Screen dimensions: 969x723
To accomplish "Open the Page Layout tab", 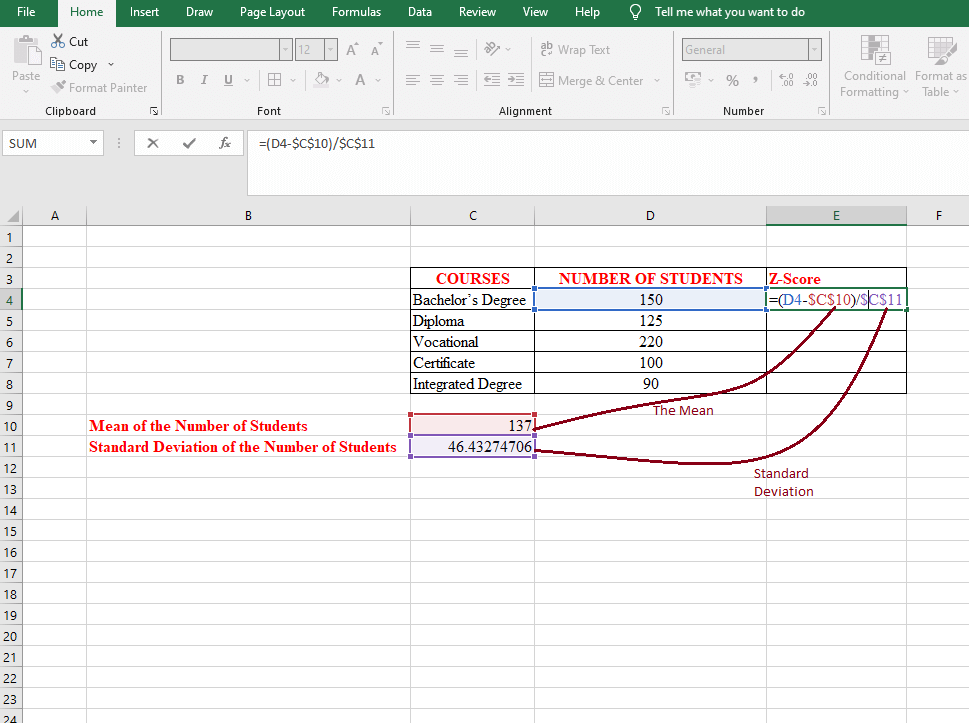I will pos(272,12).
